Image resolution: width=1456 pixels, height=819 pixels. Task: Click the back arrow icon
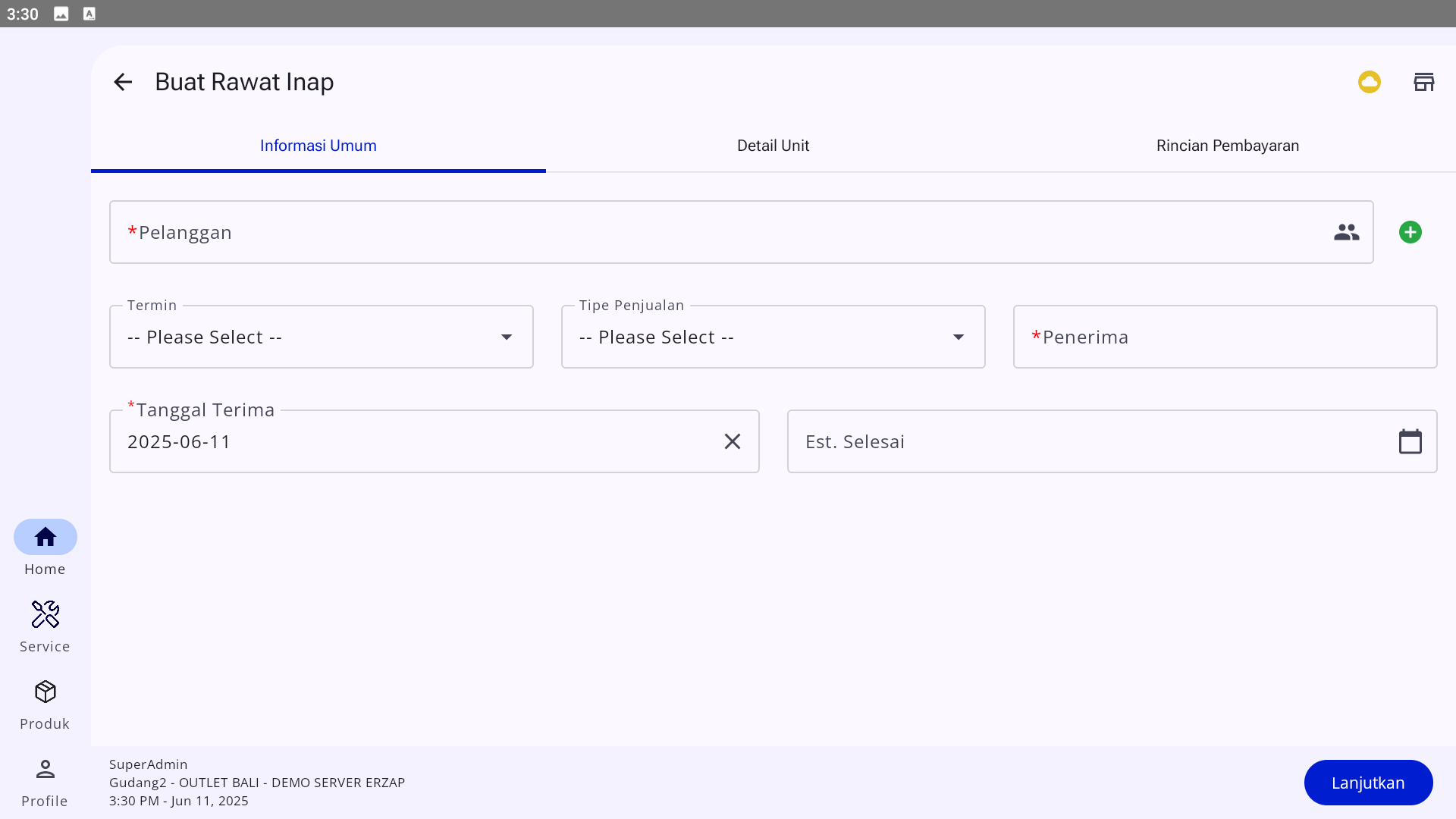click(x=122, y=82)
